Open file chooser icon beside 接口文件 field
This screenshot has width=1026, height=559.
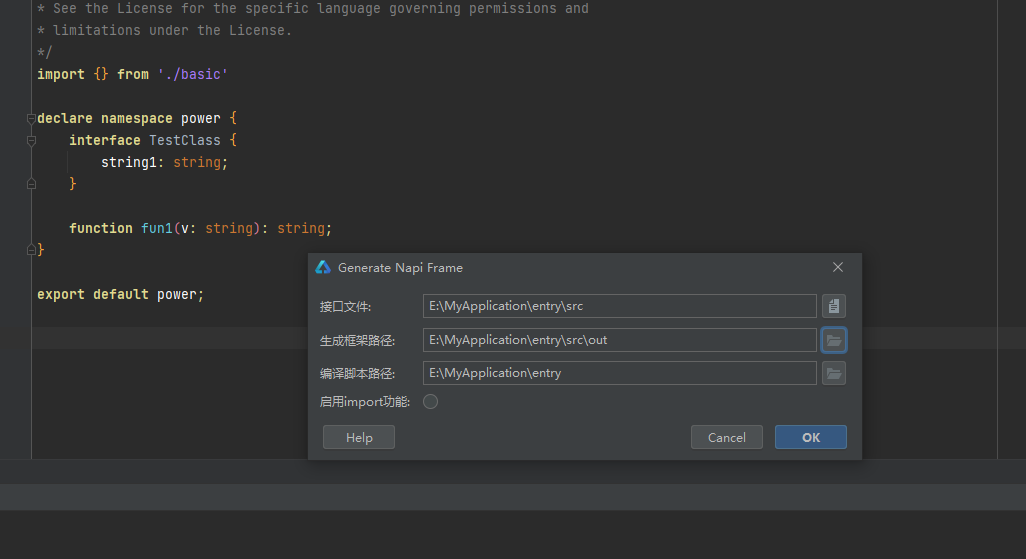pos(834,306)
